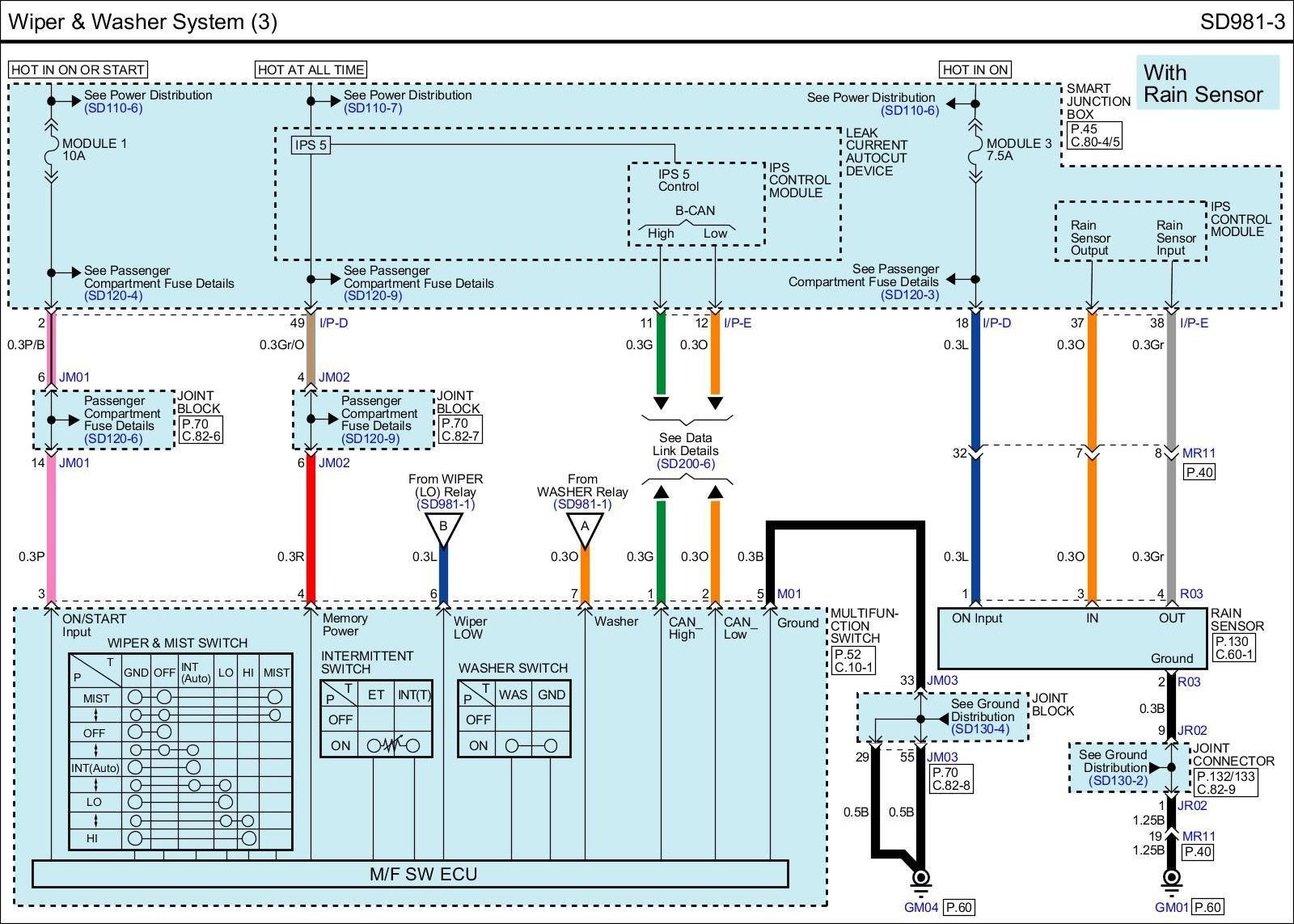This screenshot has width=1294, height=924.
Task: Click the P.130 C.60-1 rain sensor reference
Action: [1233, 648]
